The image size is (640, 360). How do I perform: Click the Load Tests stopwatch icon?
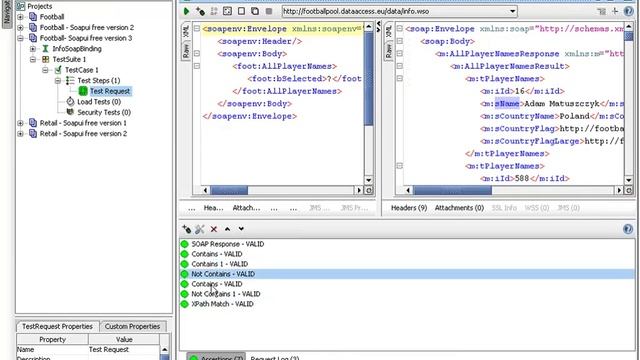(x=70, y=101)
